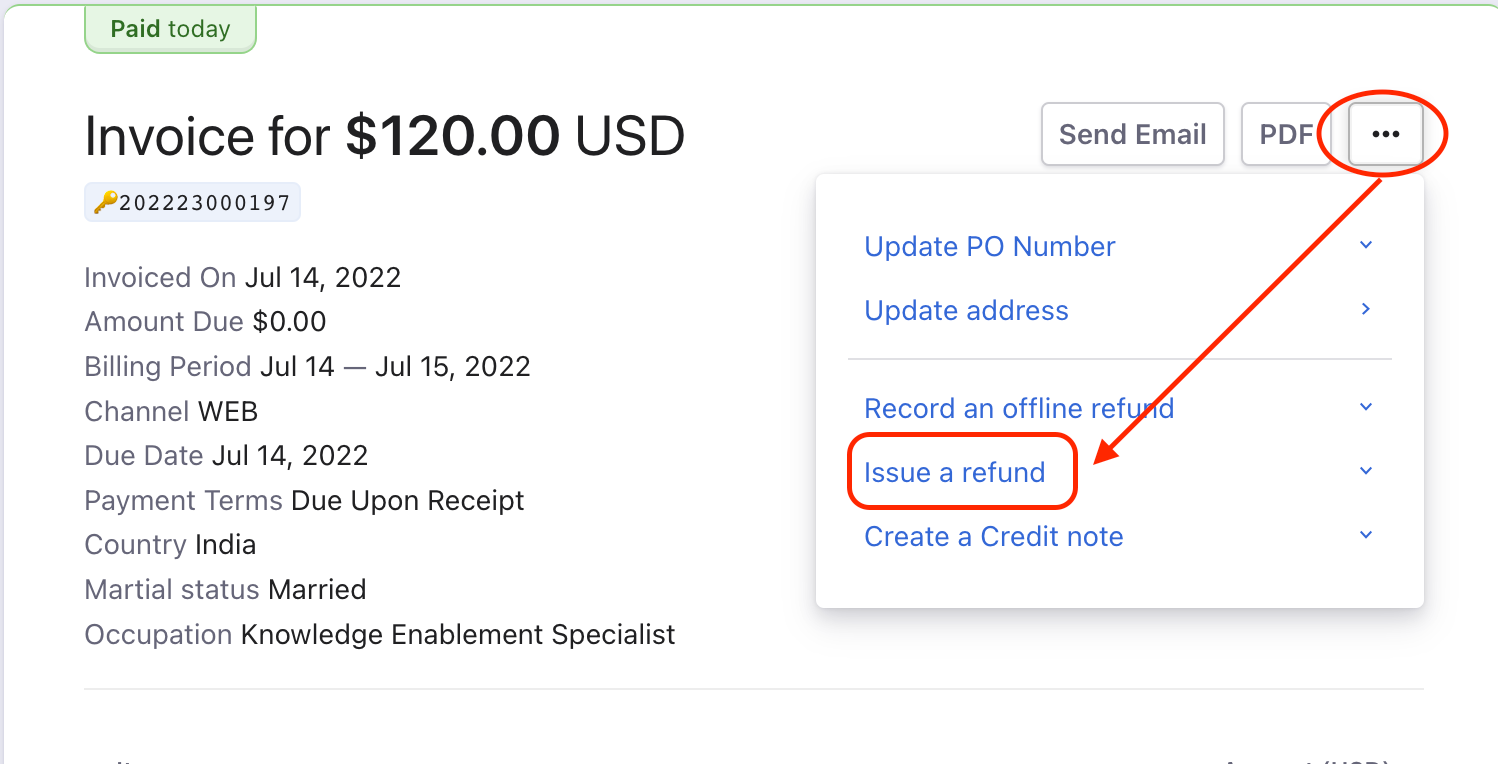Select Record an offline refund option
Screen dimensions: 1498x764
[x=1019, y=409]
